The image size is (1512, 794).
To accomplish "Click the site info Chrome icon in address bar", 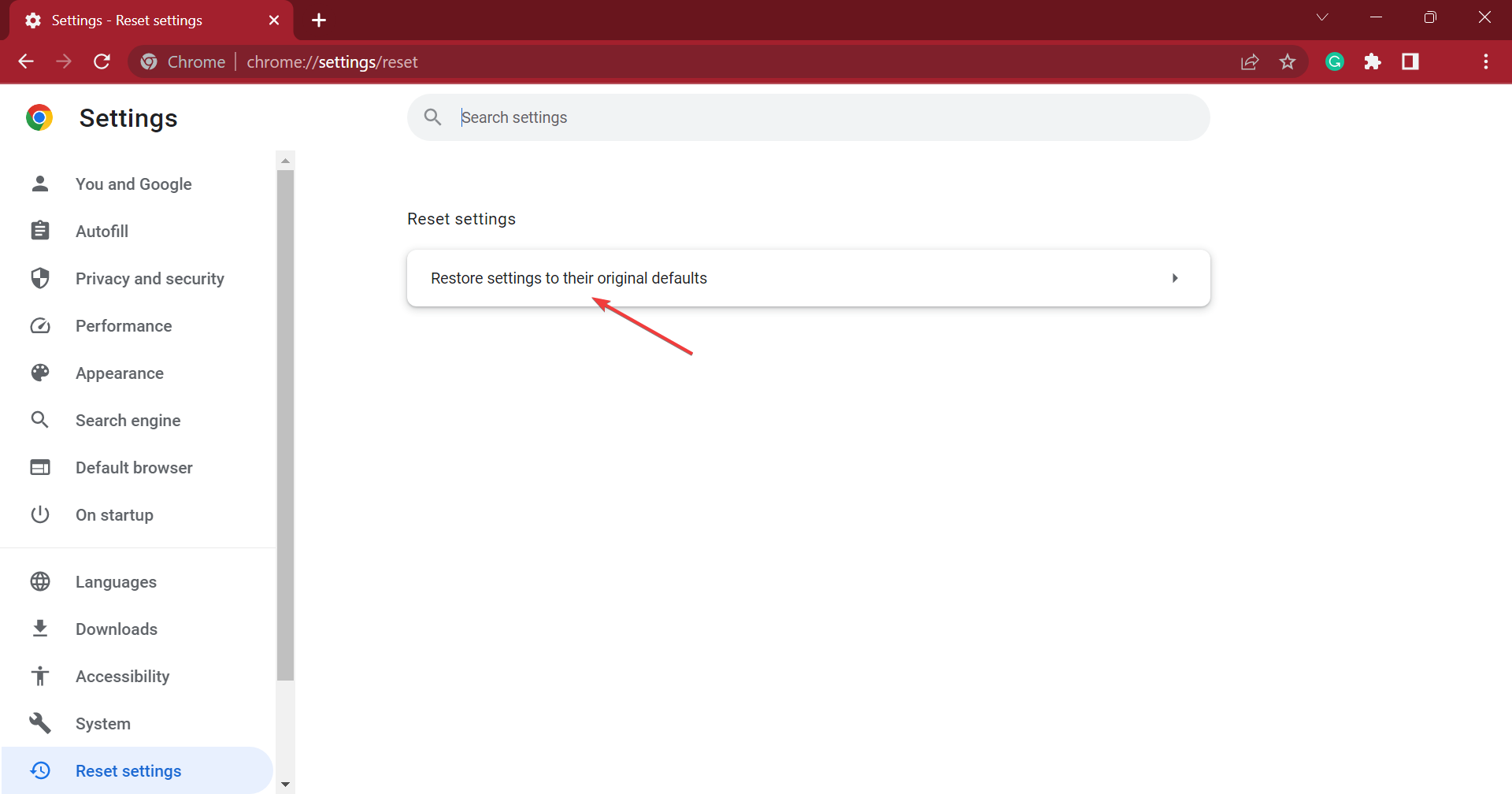I will [149, 61].
